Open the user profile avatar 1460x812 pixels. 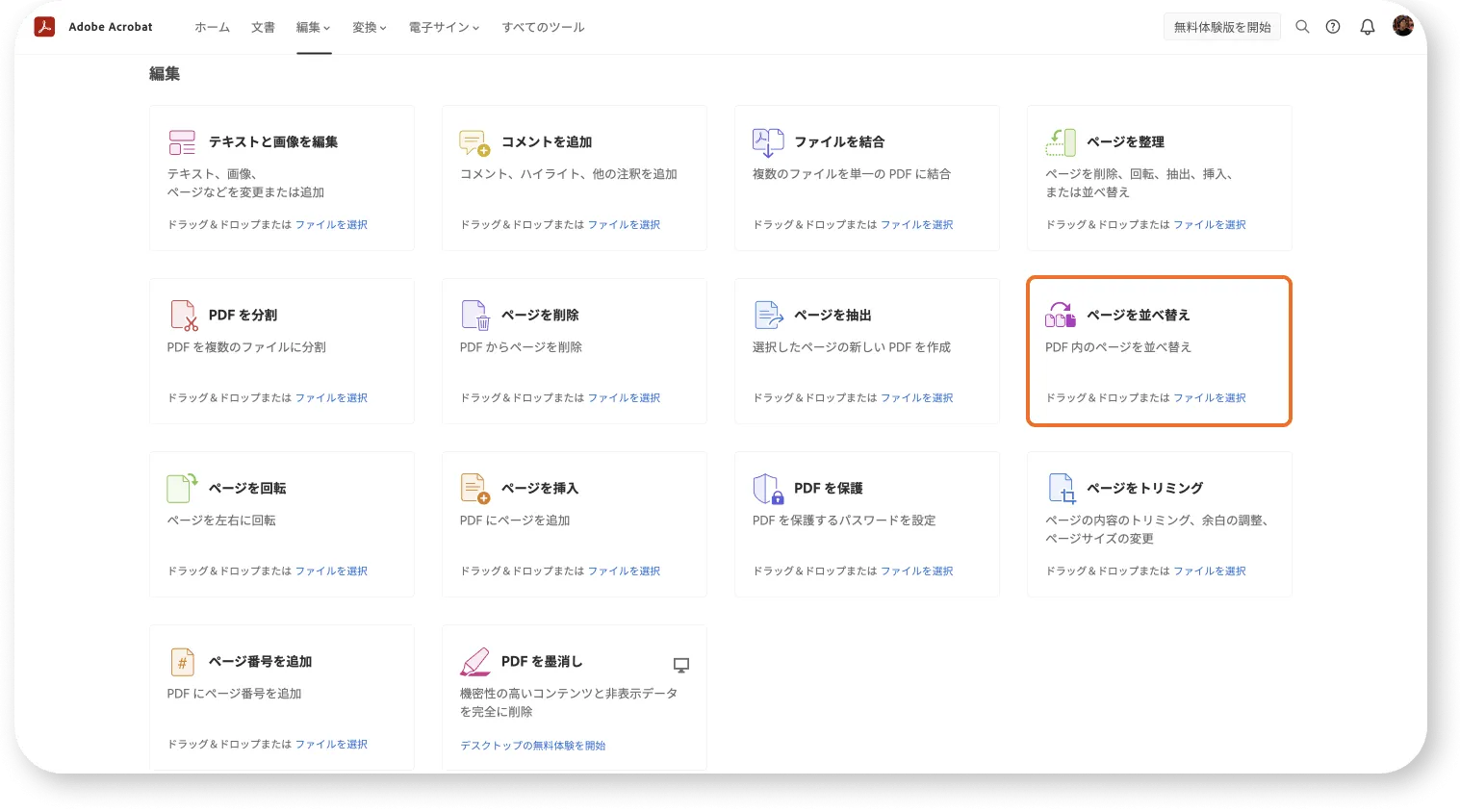pyautogui.click(x=1403, y=26)
